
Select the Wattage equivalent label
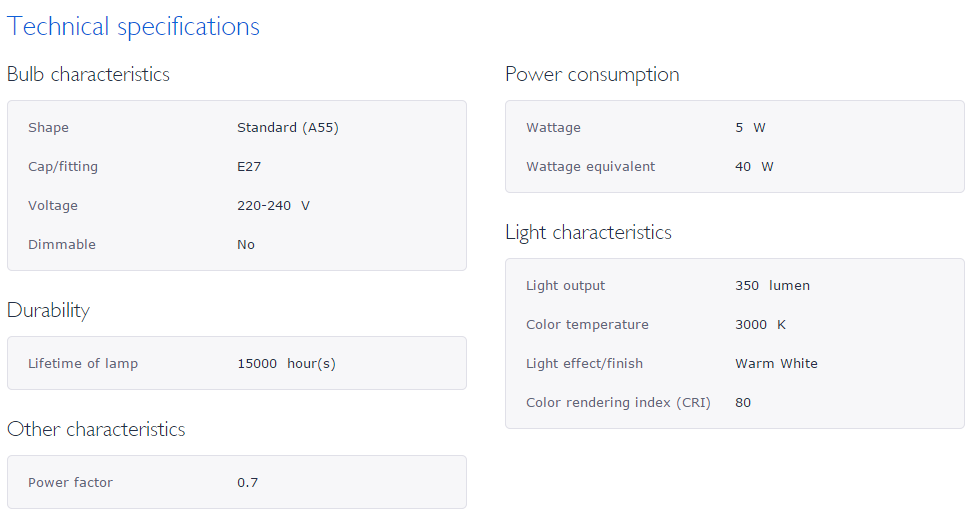[590, 167]
